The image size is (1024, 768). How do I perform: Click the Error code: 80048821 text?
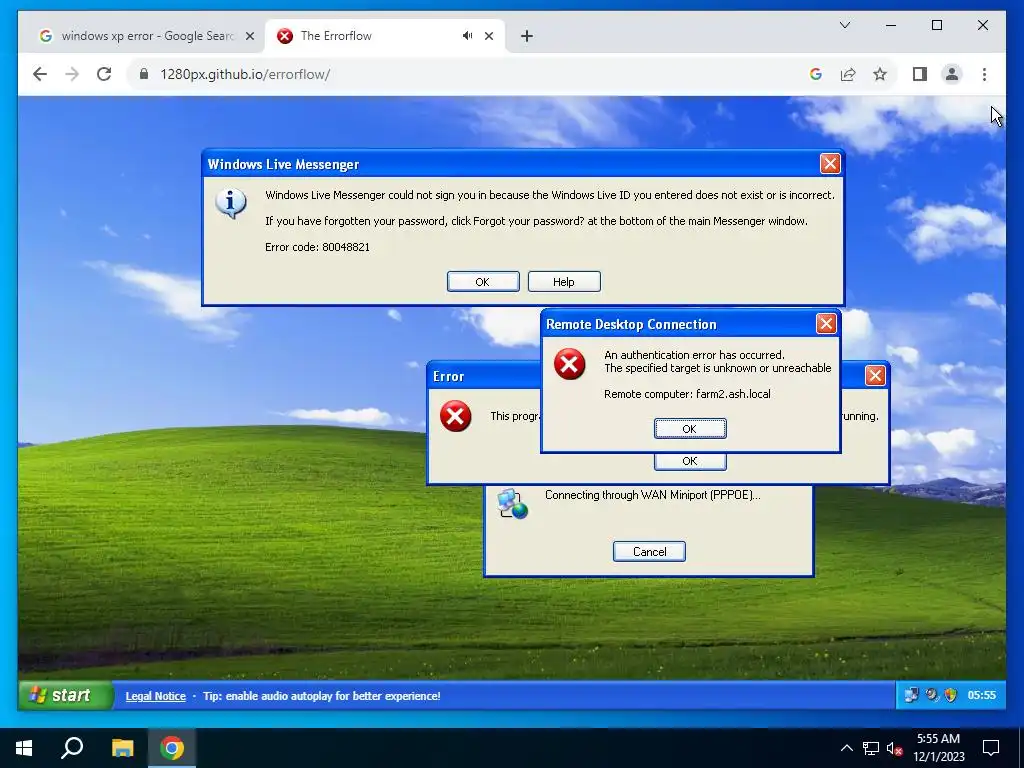point(317,247)
